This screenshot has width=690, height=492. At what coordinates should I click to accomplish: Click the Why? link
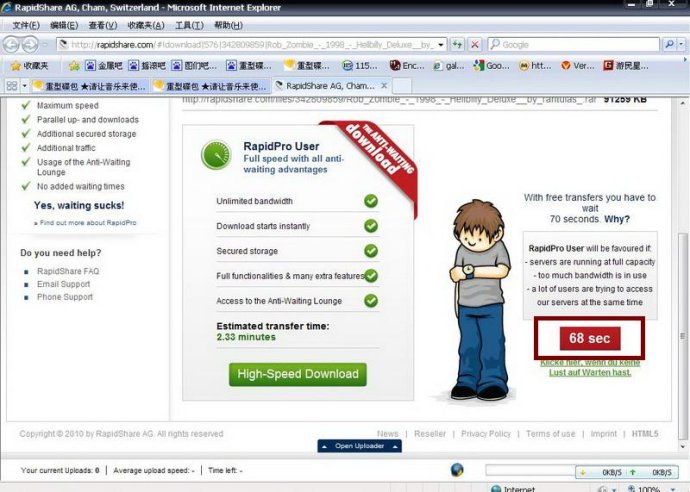pyautogui.click(x=617, y=219)
